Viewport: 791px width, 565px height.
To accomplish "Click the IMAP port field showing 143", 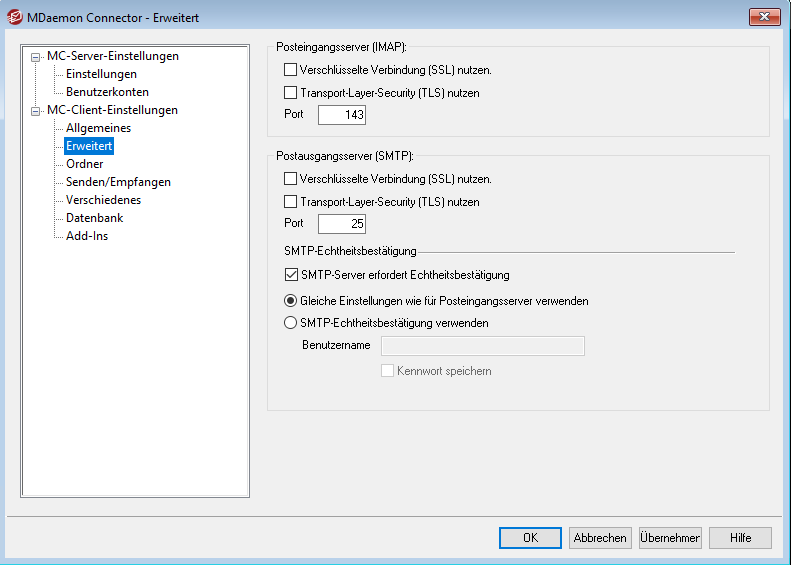I will pos(342,115).
